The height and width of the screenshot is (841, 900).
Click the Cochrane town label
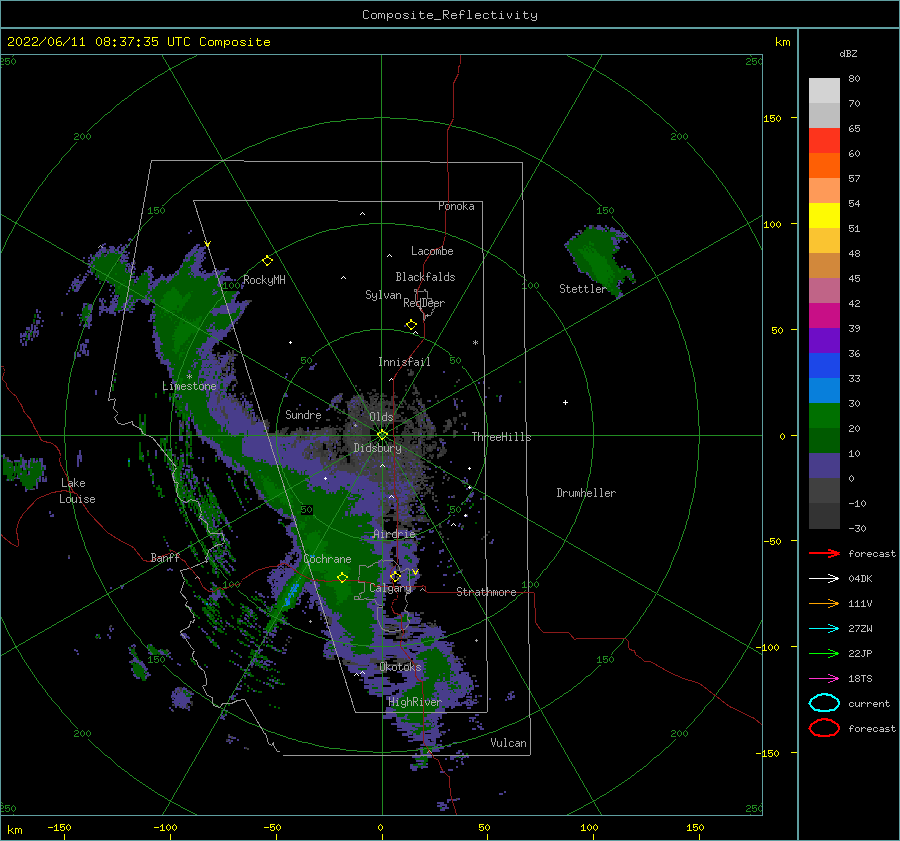click(327, 559)
